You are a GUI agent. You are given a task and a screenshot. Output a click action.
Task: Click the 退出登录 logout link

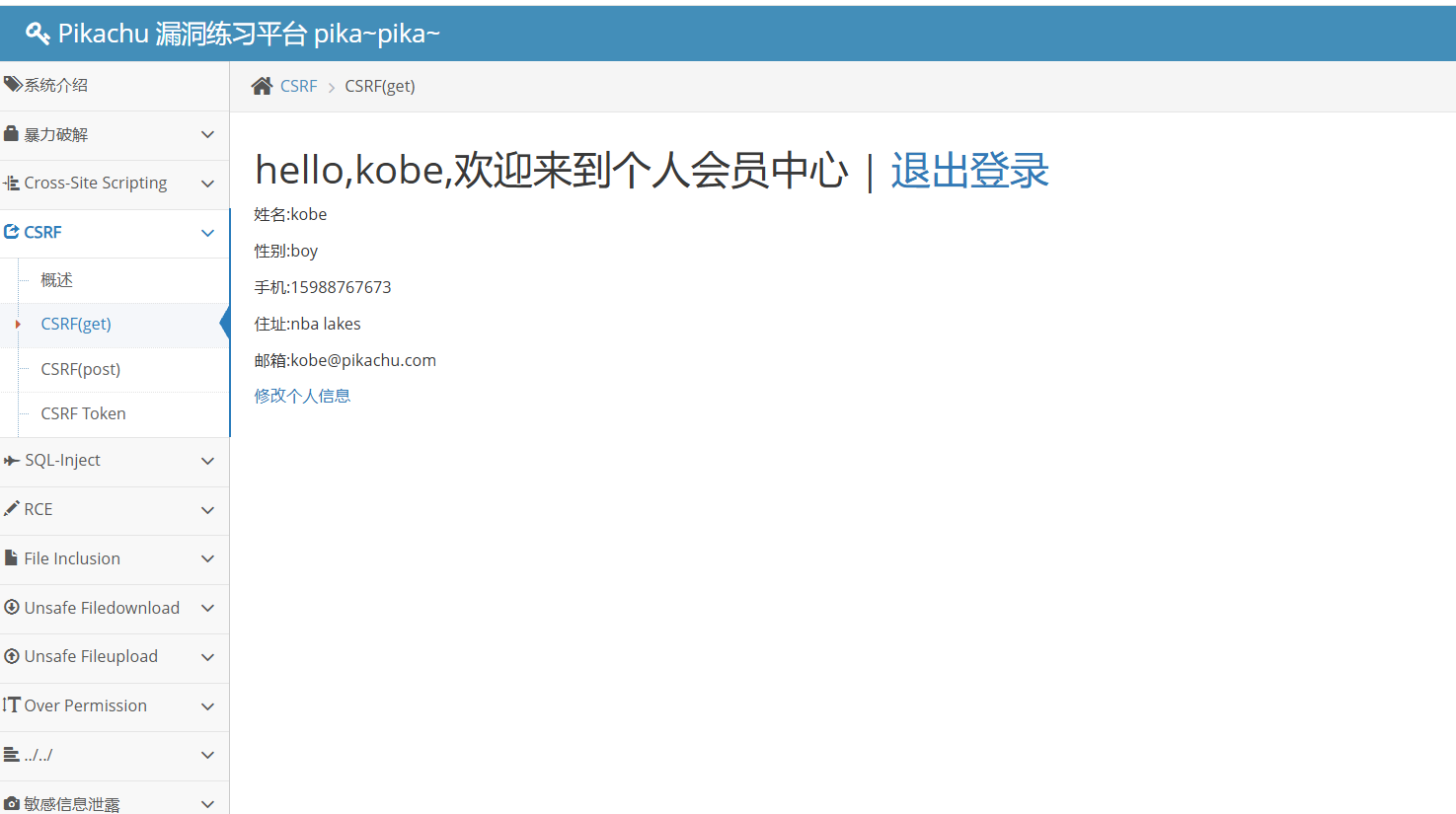(969, 171)
